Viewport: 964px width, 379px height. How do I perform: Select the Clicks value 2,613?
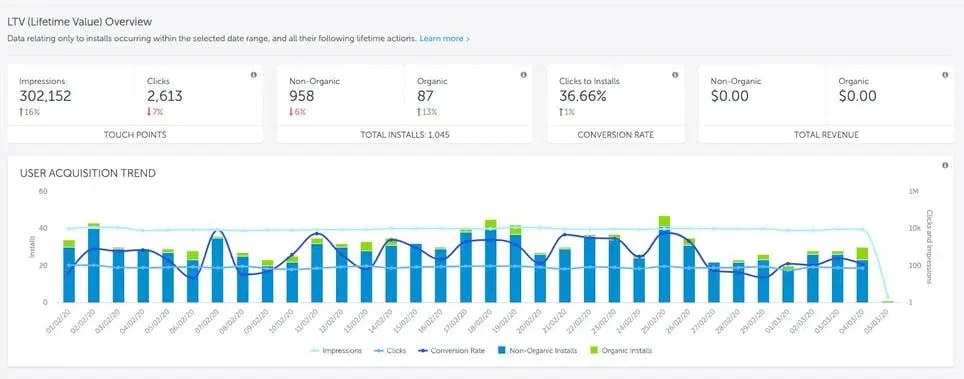click(x=165, y=96)
